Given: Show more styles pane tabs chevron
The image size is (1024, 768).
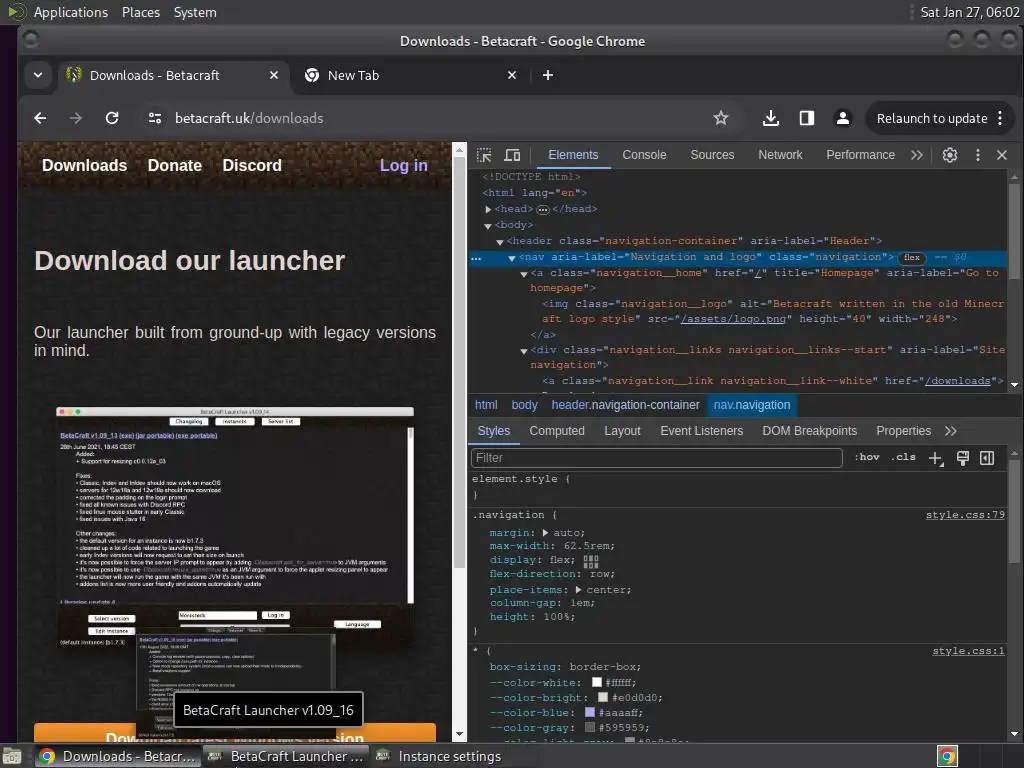Looking at the screenshot, I should [x=951, y=431].
